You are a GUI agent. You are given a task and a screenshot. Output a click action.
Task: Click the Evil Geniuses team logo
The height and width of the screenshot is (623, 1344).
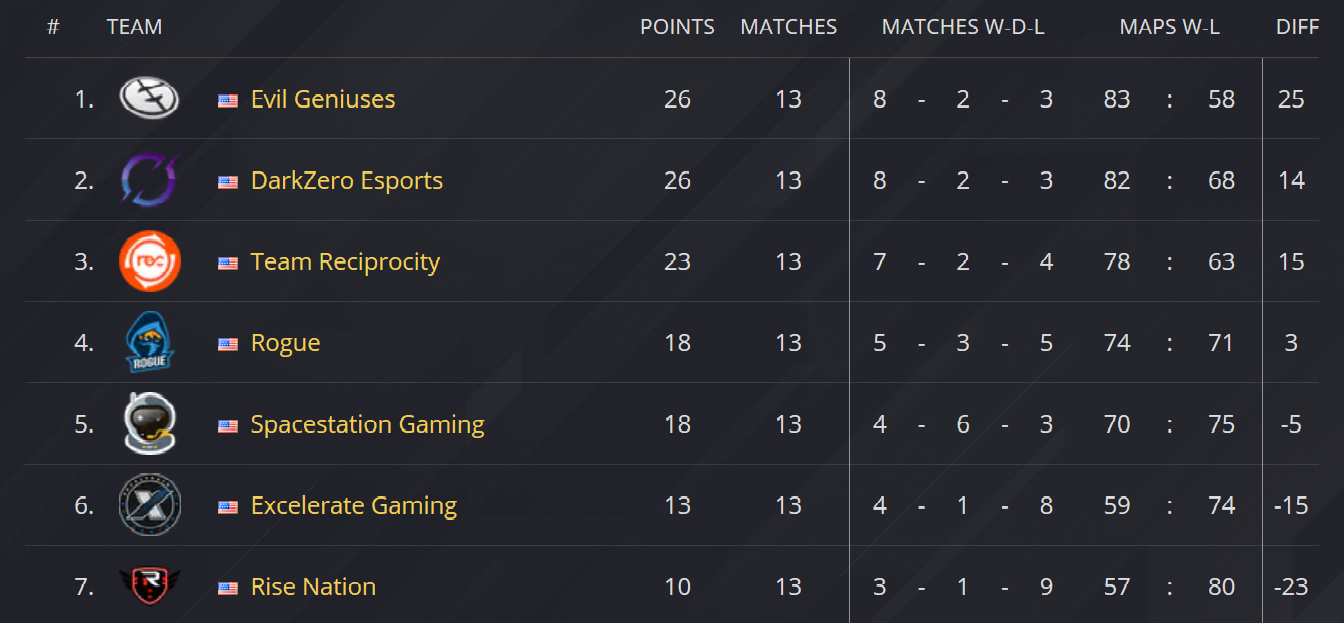tap(149, 98)
